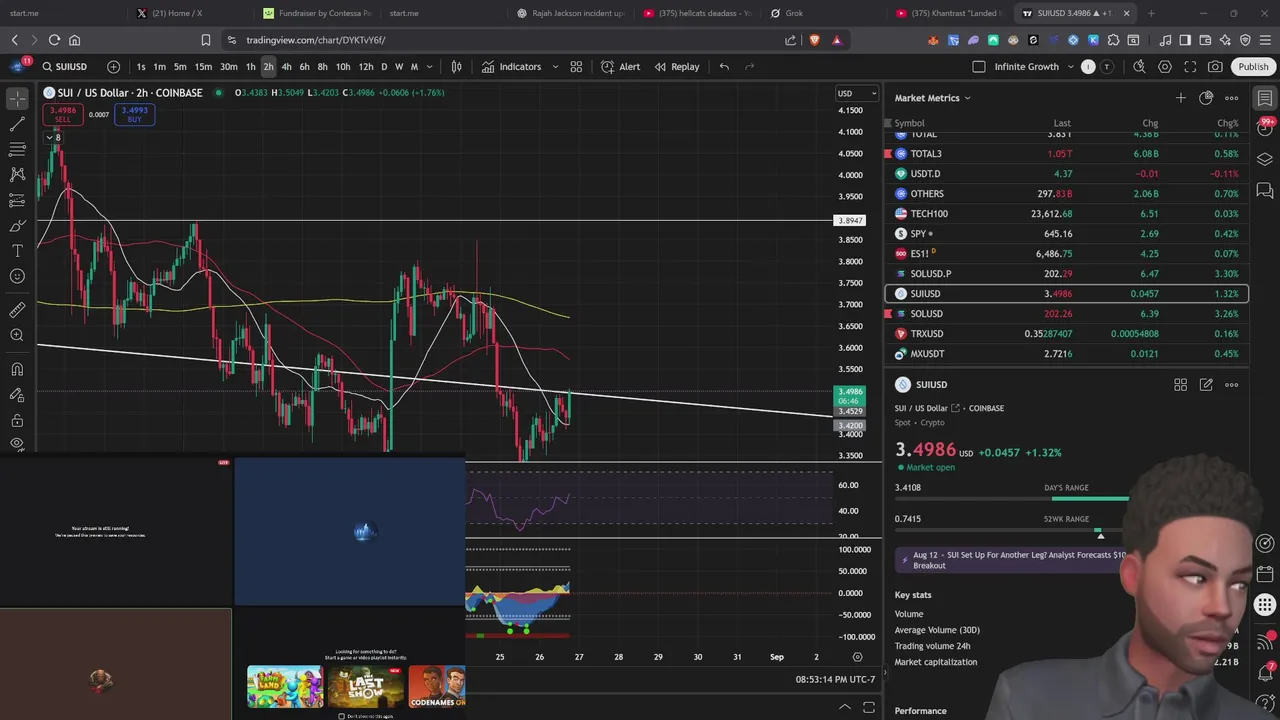
Task: Click the red SELL price button
Action: (63, 115)
